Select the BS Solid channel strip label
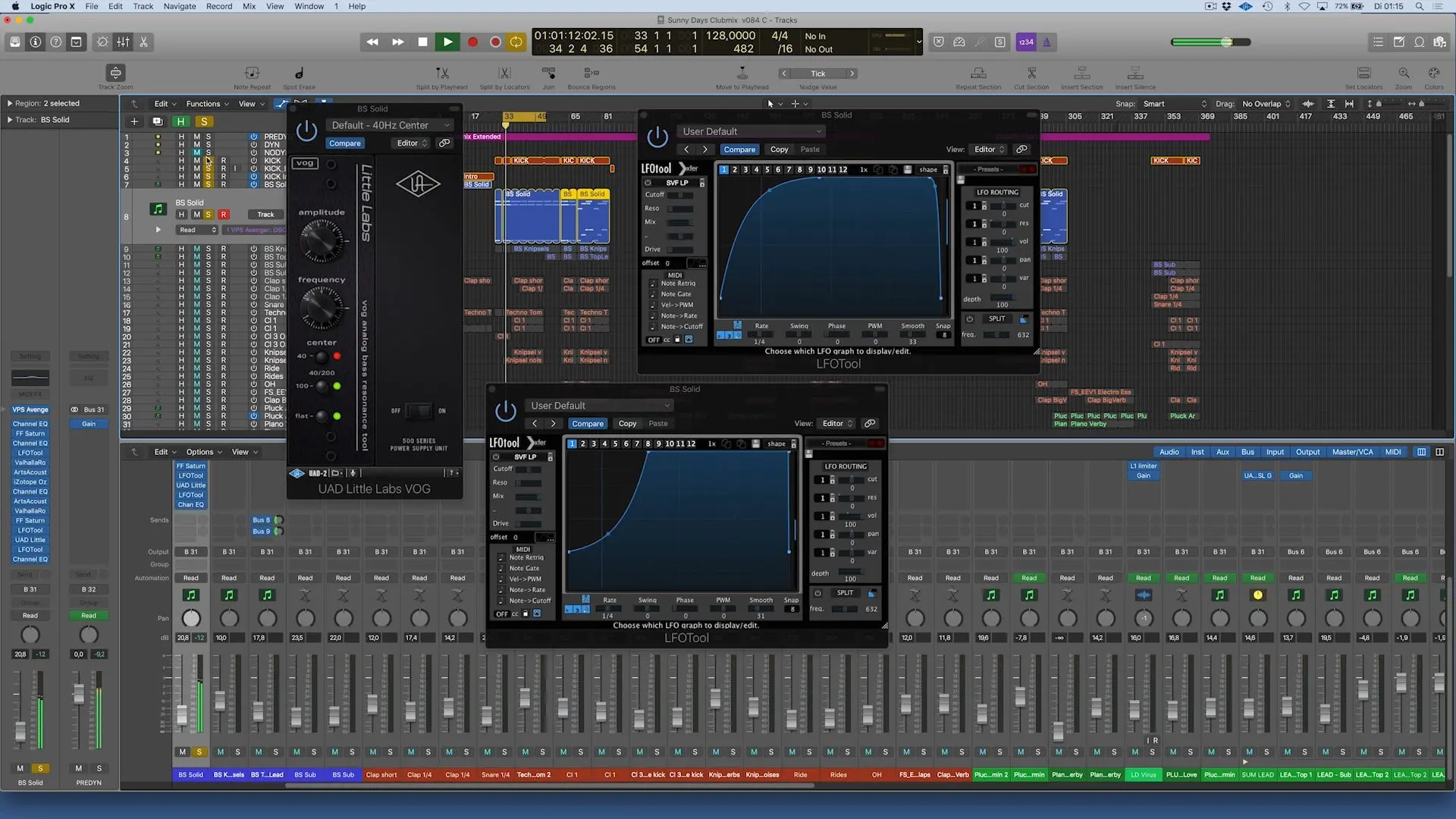Viewport: 1456px width, 819px height. coord(190,775)
